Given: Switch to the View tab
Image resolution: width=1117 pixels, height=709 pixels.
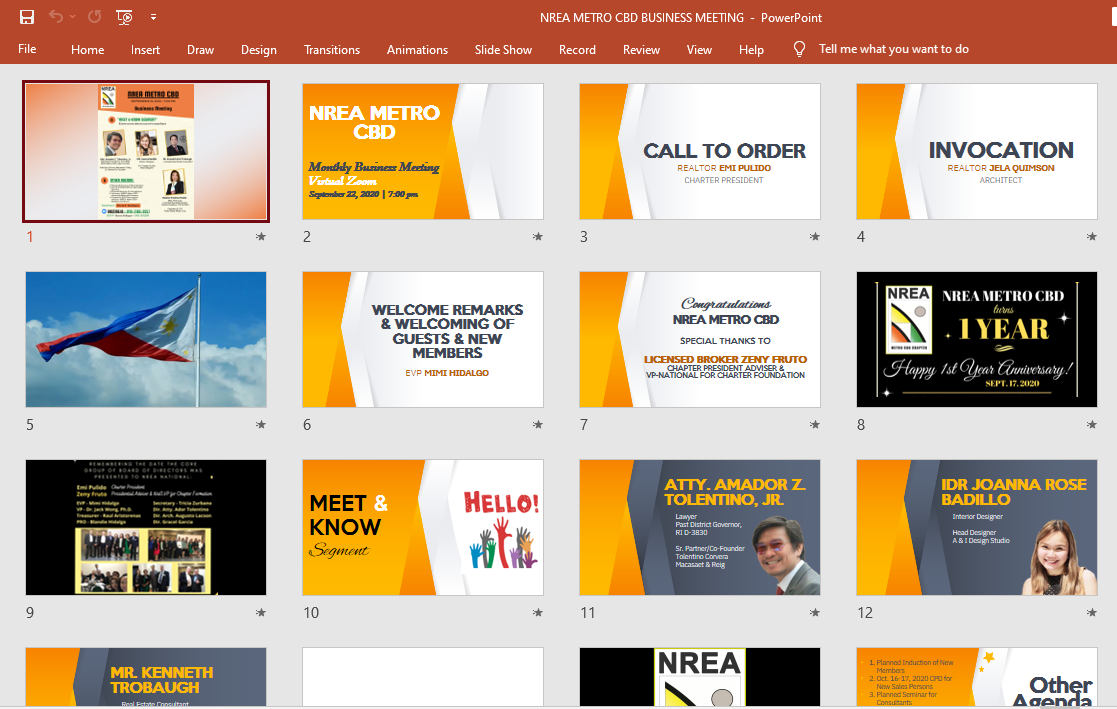Looking at the screenshot, I should (699, 50).
